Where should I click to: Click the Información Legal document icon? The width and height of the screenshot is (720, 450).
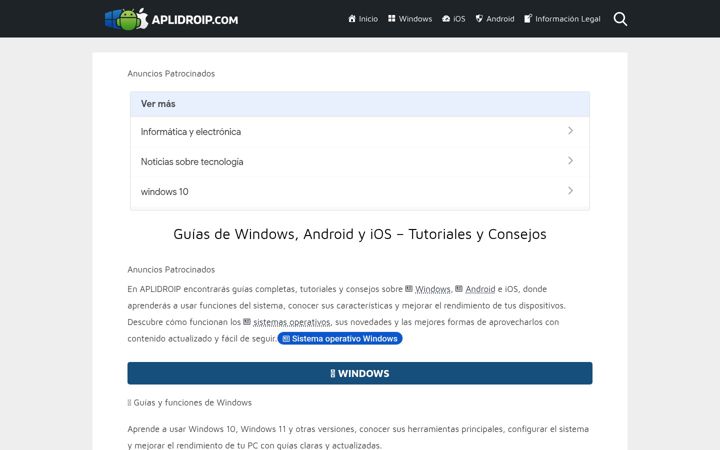[528, 18]
